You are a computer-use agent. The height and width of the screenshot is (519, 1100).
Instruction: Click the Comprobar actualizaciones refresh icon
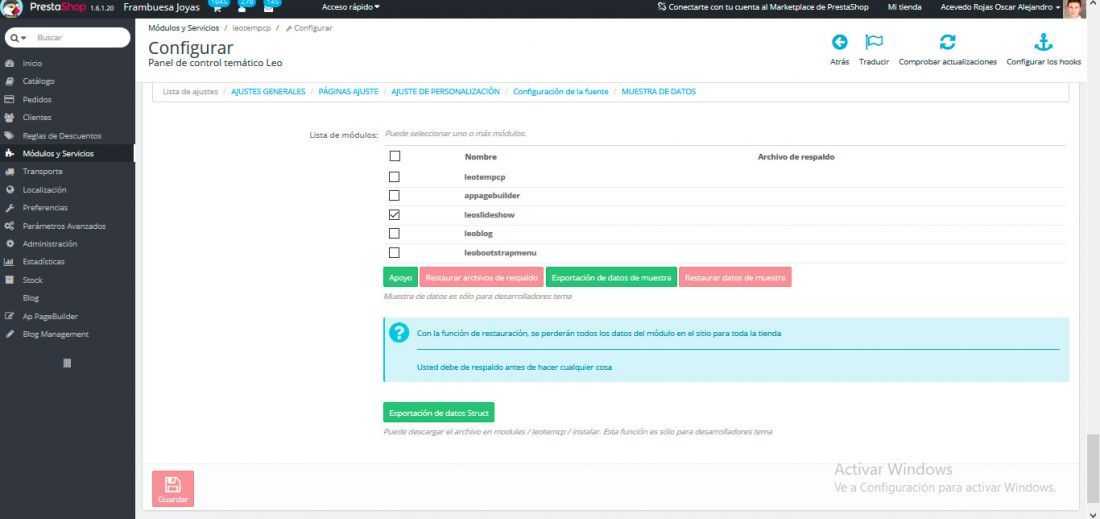pyautogui.click(x=948, y=42)
